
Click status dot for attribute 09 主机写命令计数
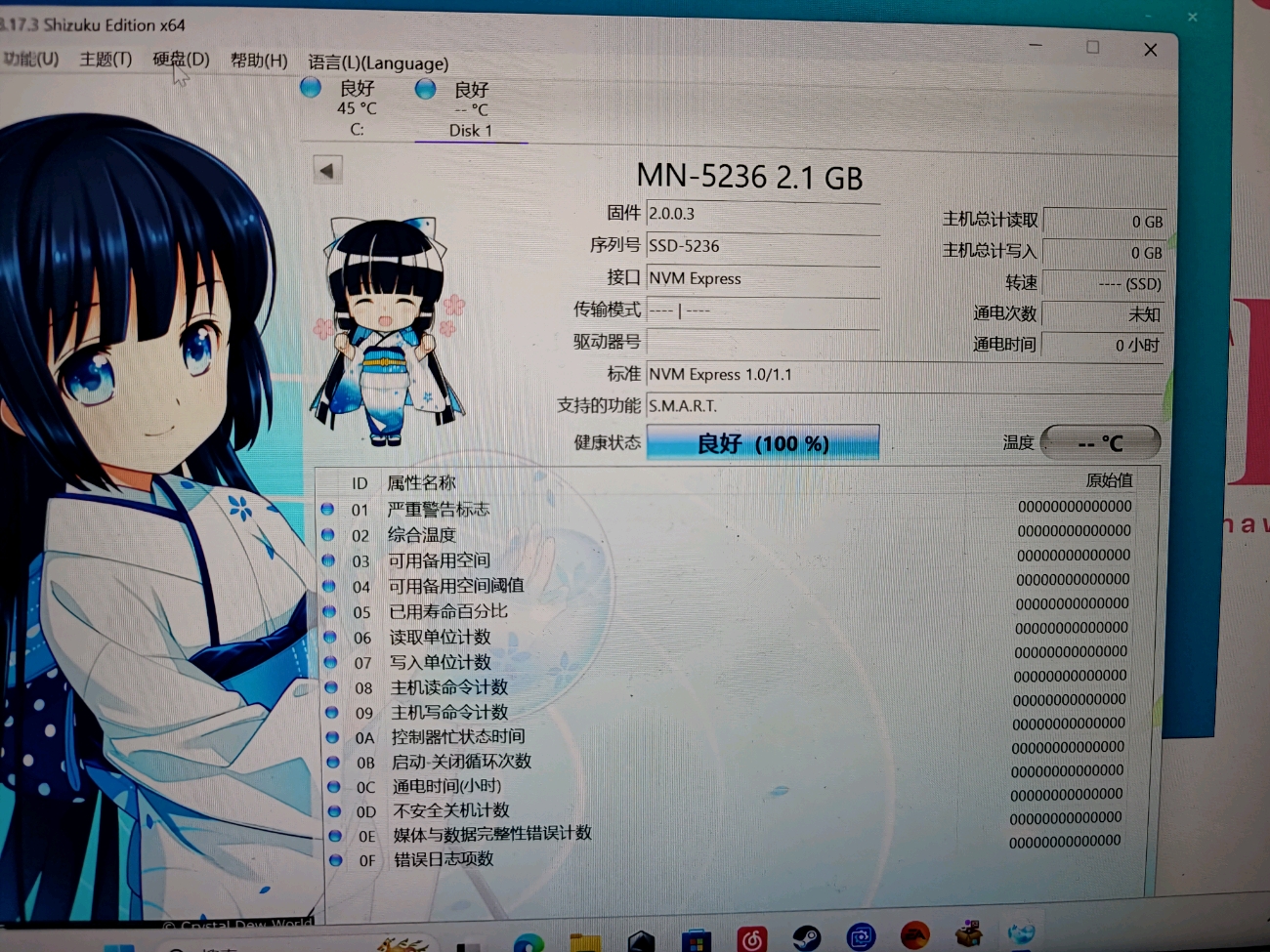tap(332, 713)
